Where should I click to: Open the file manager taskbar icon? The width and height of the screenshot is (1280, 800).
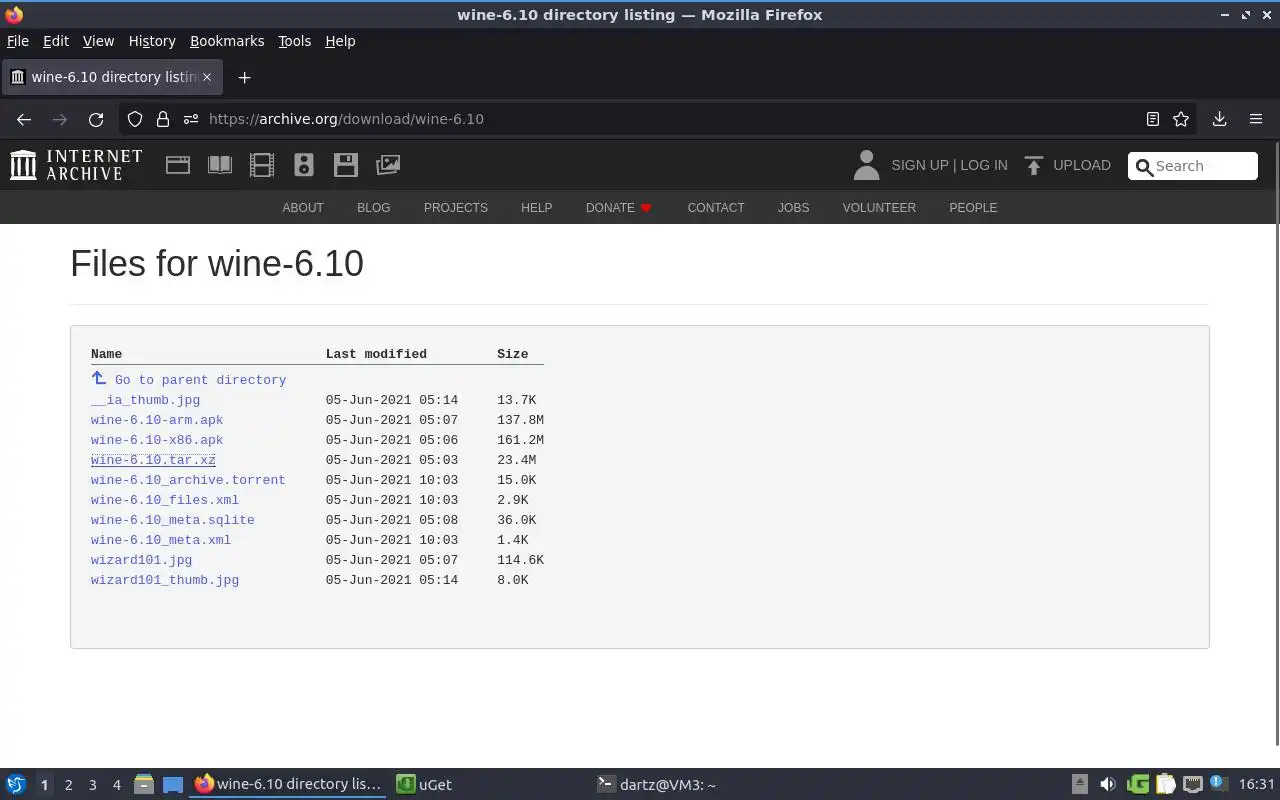144,785
